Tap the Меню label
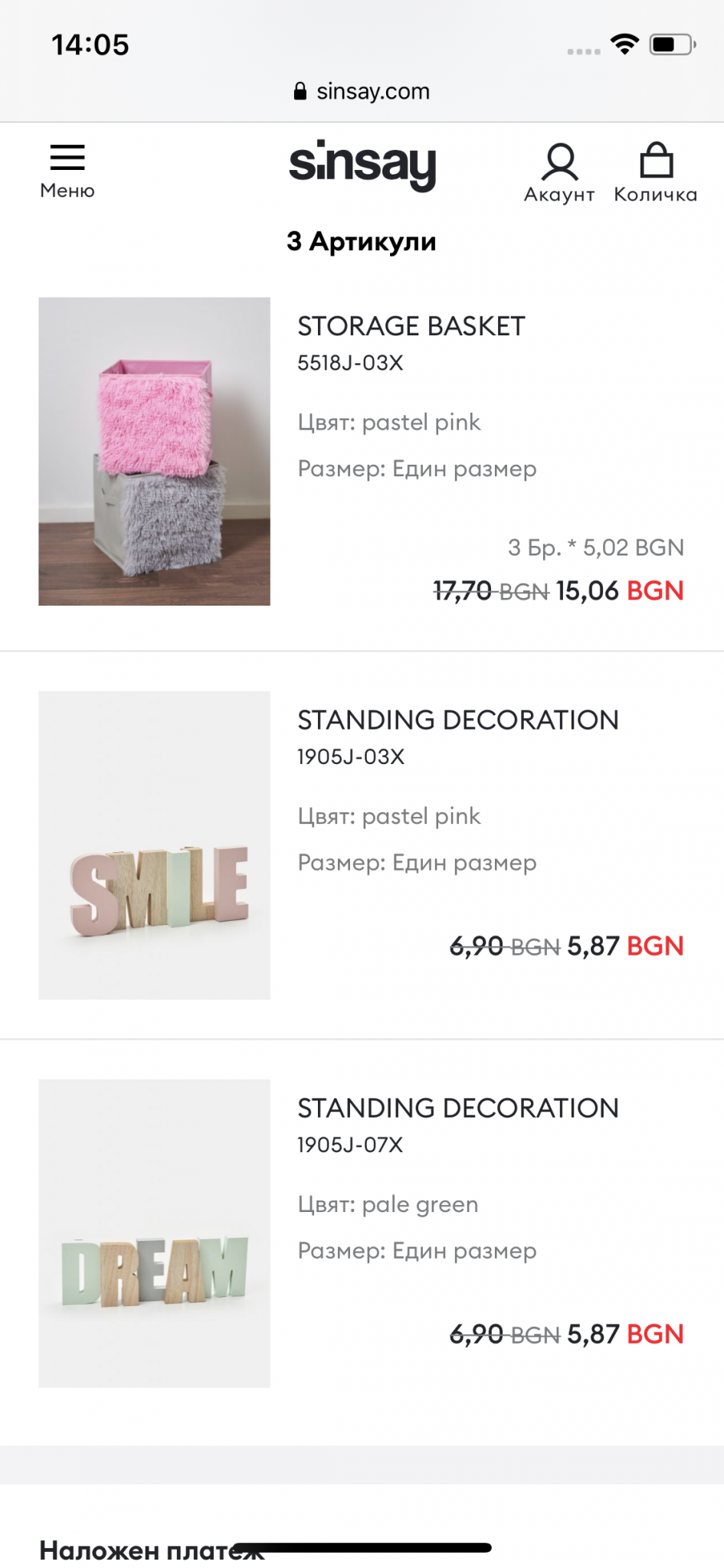This screenshot has width=724, height=1568. coord(67,191)
